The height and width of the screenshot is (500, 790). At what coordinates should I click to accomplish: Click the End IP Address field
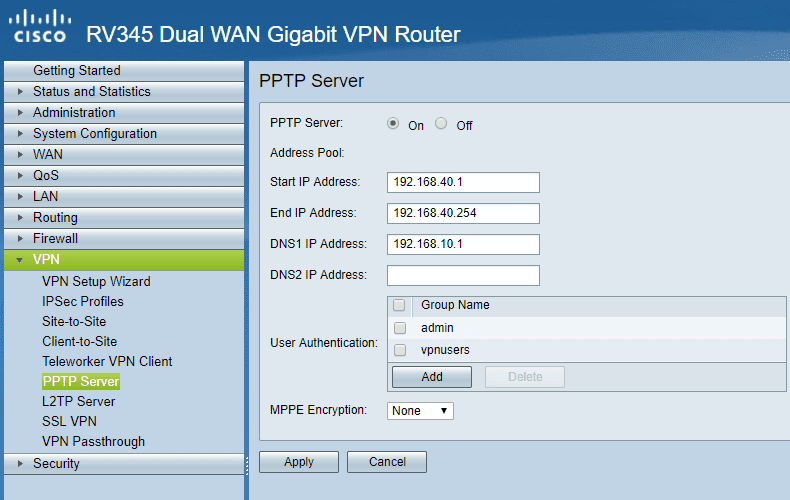463,213
